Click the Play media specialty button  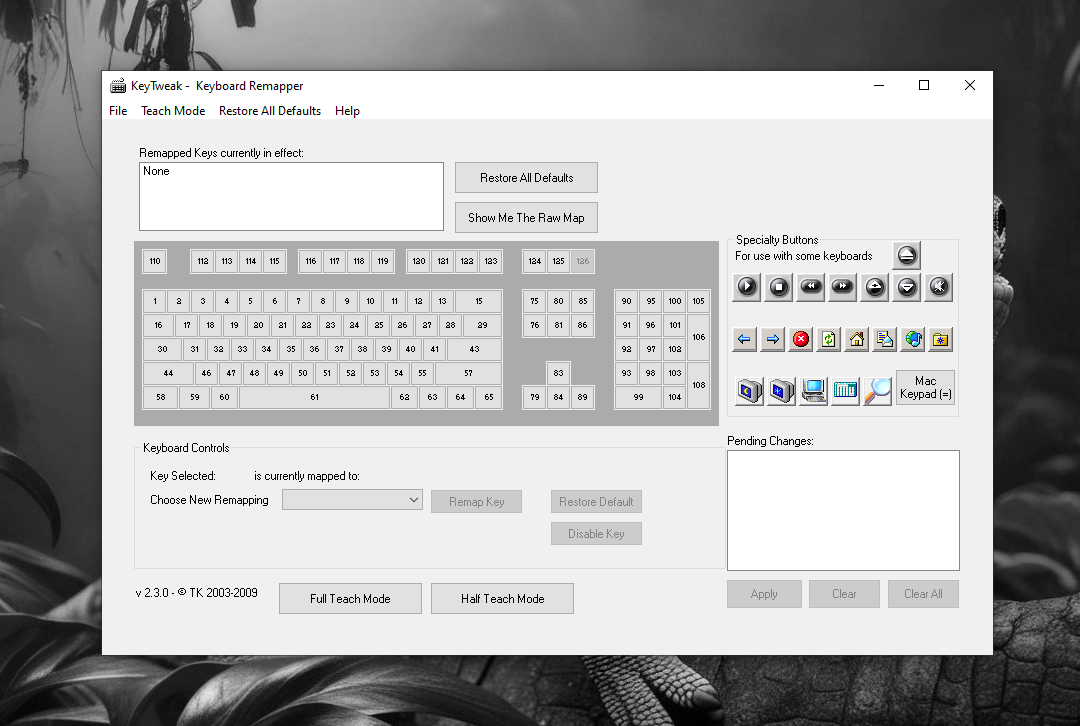tap(747, 288)
